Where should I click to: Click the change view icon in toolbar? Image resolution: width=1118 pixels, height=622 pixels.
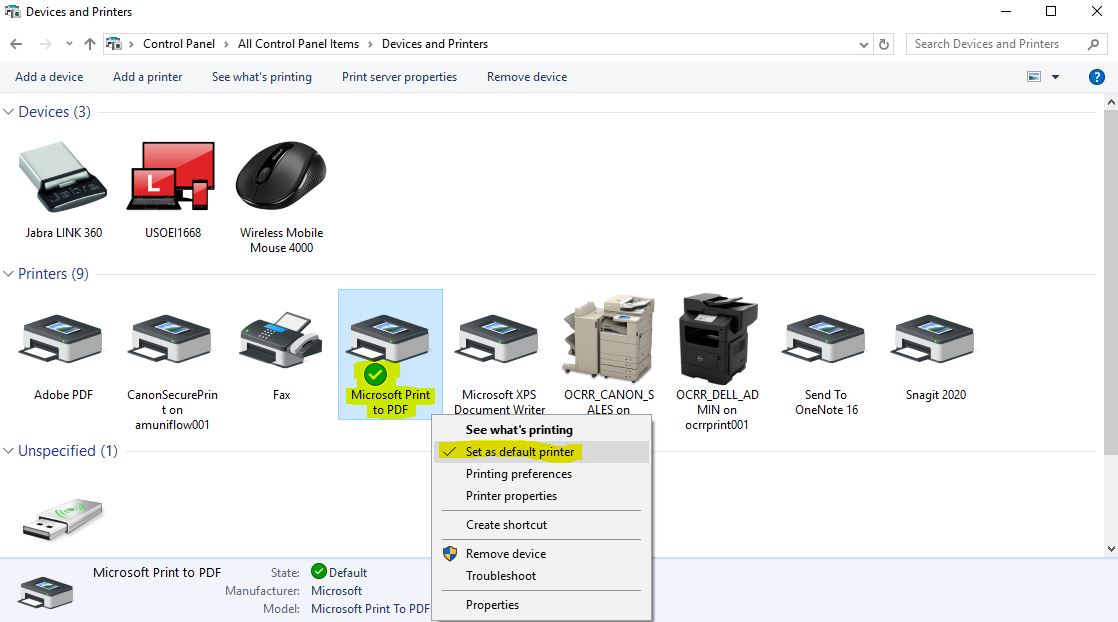1034,77
